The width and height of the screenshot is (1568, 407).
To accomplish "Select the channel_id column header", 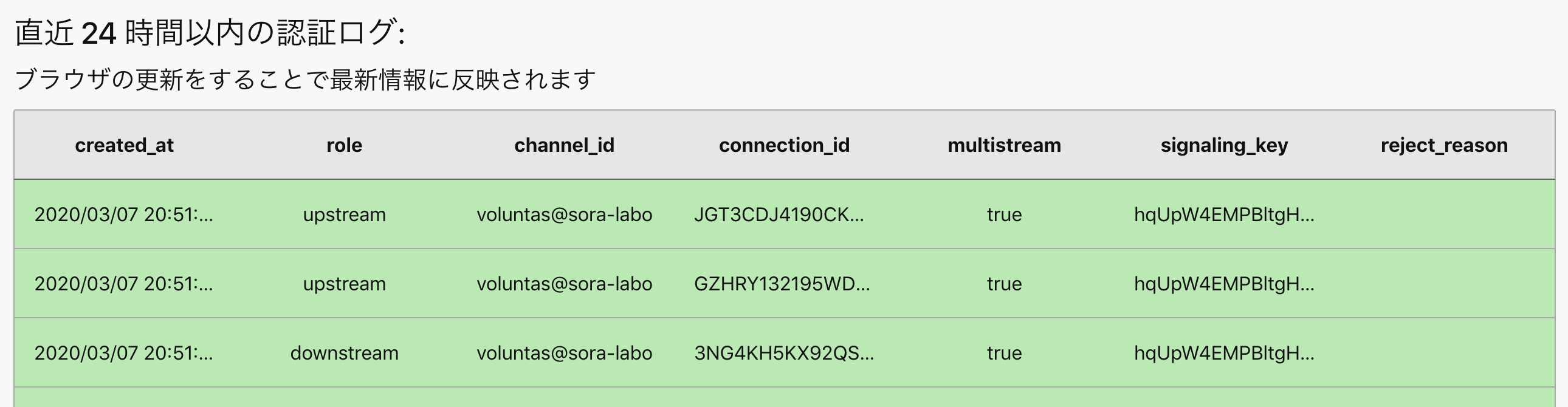I will (x=564, y=145).
